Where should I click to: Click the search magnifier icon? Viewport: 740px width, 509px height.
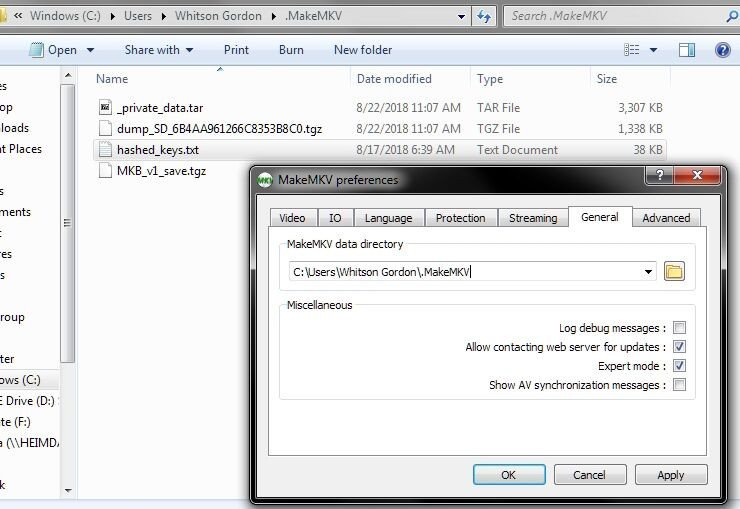pyautogui.click(x=732, y=16)
